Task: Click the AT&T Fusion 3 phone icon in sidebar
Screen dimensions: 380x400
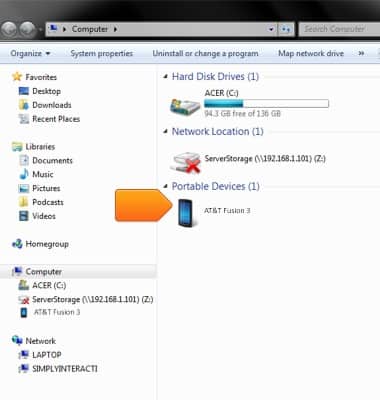Action: click(24, 313)
